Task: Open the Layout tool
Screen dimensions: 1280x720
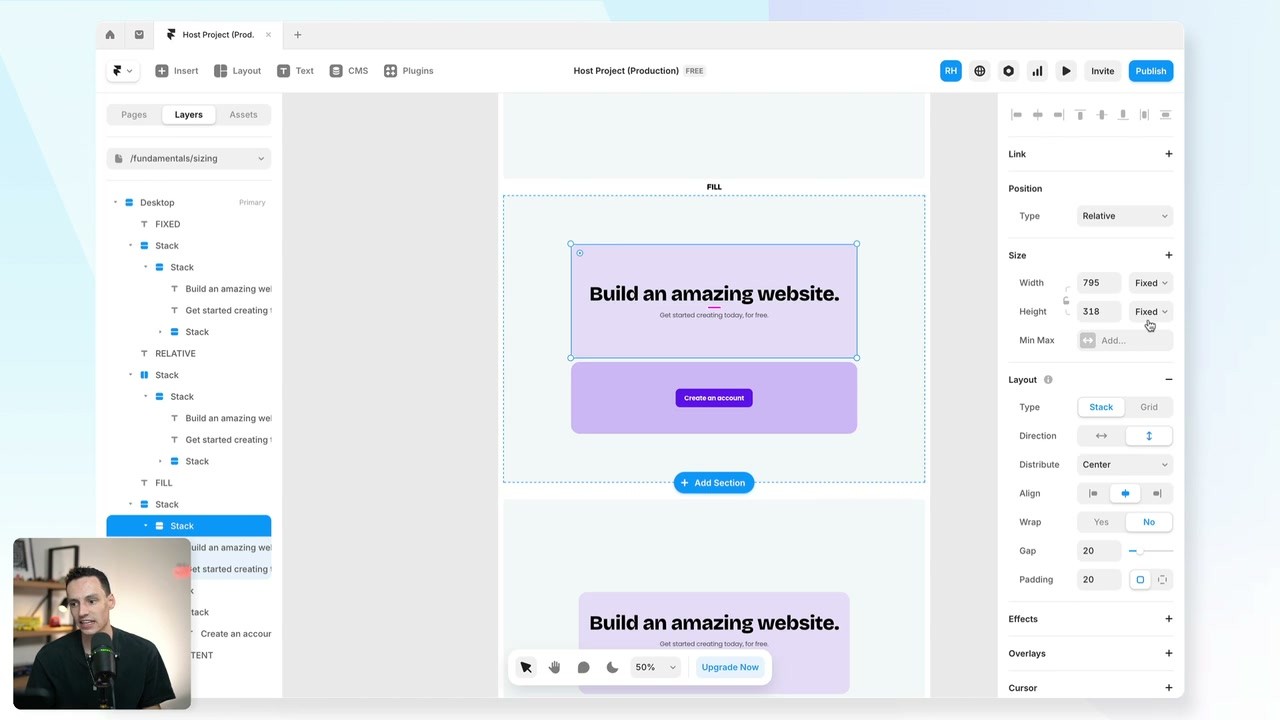Action: click(x=237, y=71)
